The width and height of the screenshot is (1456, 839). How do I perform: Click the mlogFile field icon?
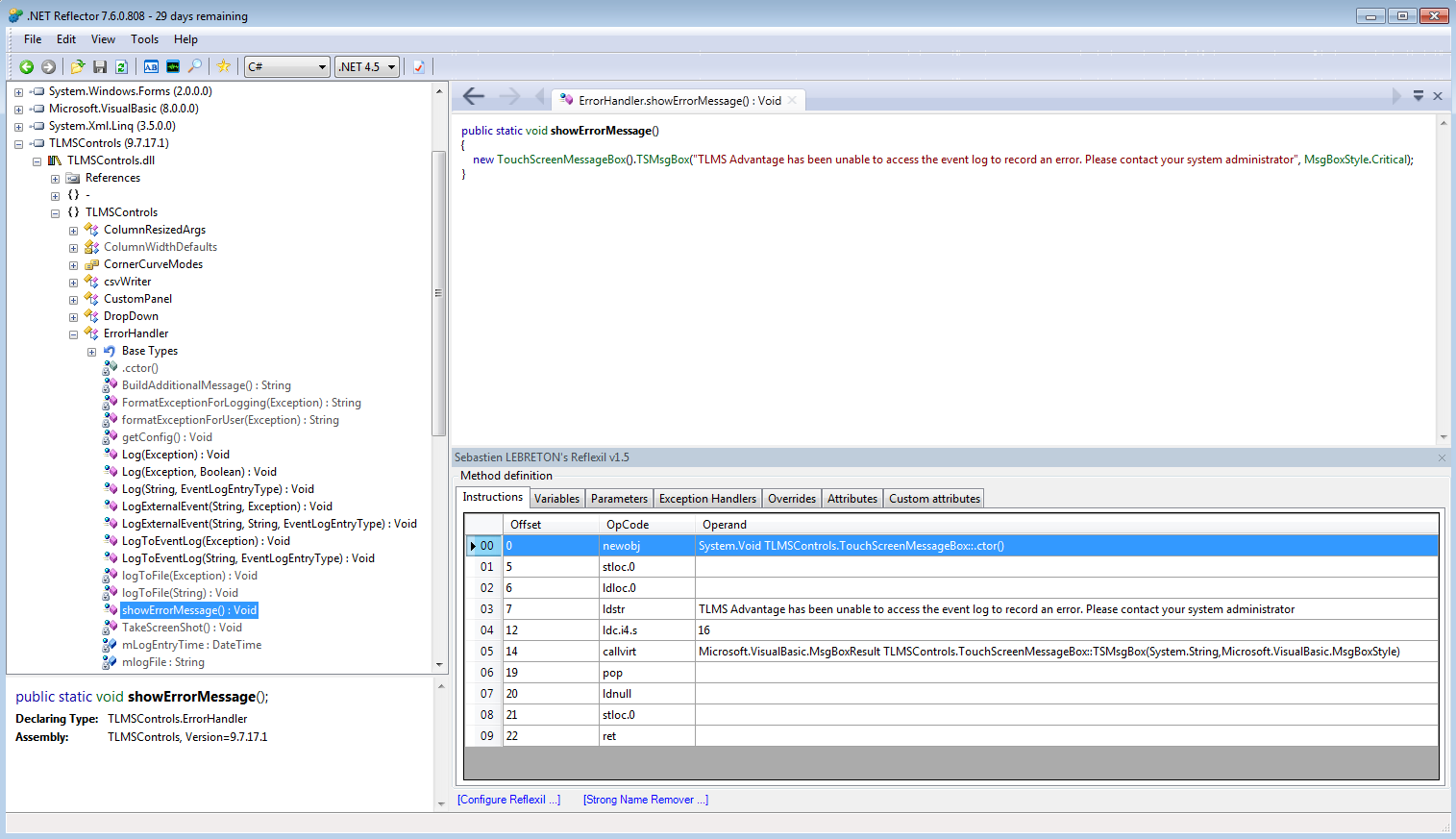click(x=110, y=662)
